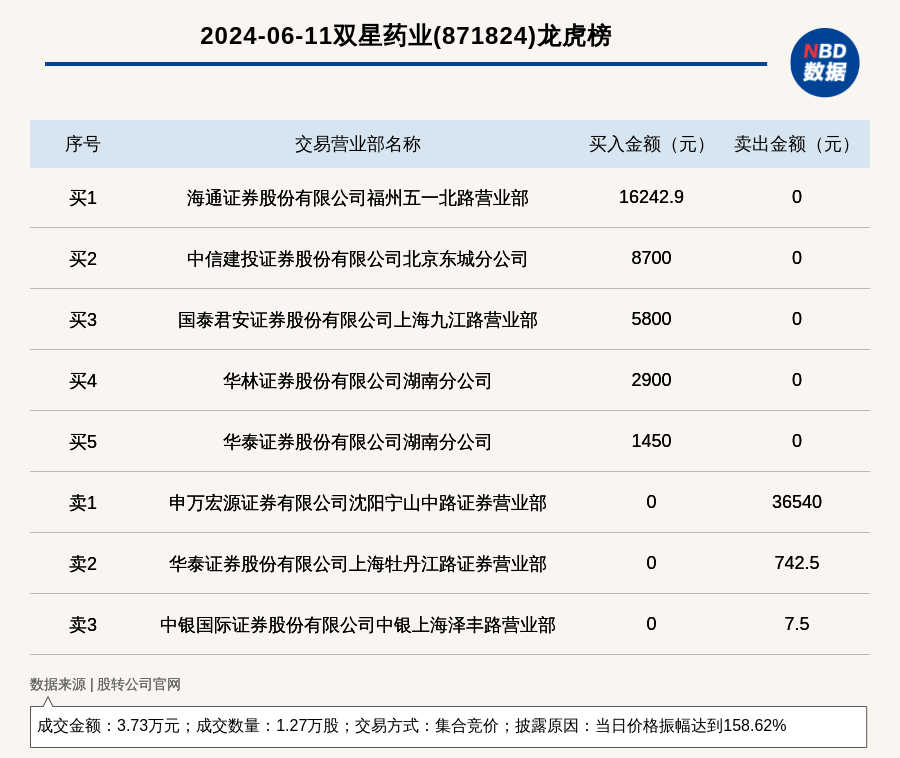Image resolution: width=900 pixels, height=758 pixels.
Task: Click 中银国际证券股份有限公司中银上海泽丰路营业部
Action: 358,624
